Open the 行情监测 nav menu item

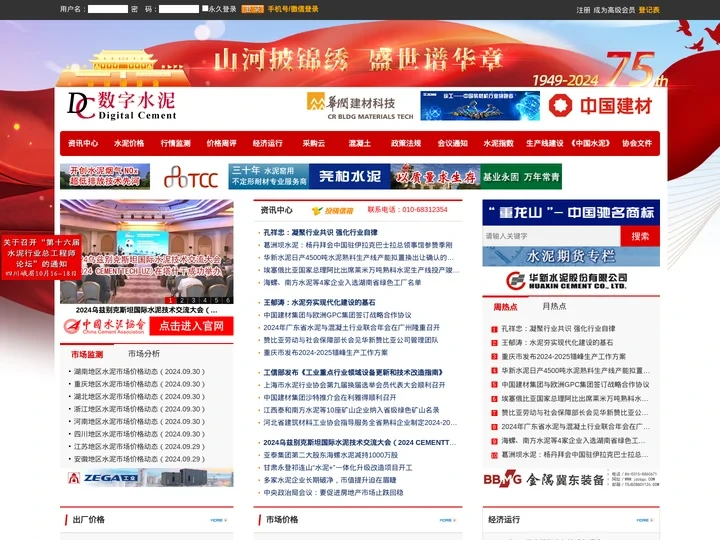tap(175, 143)
